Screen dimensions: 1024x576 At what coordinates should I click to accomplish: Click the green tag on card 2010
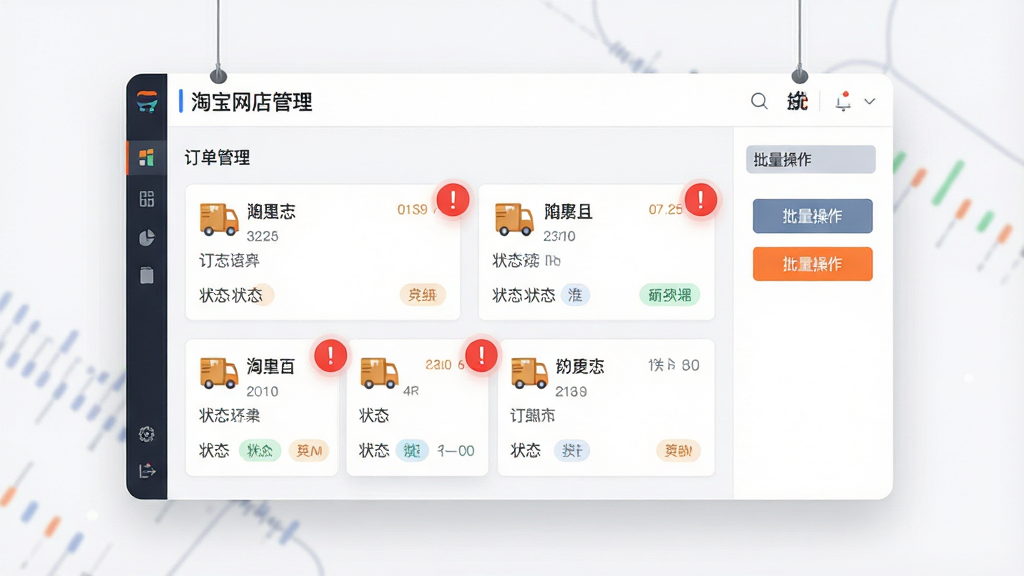(260, 451)
